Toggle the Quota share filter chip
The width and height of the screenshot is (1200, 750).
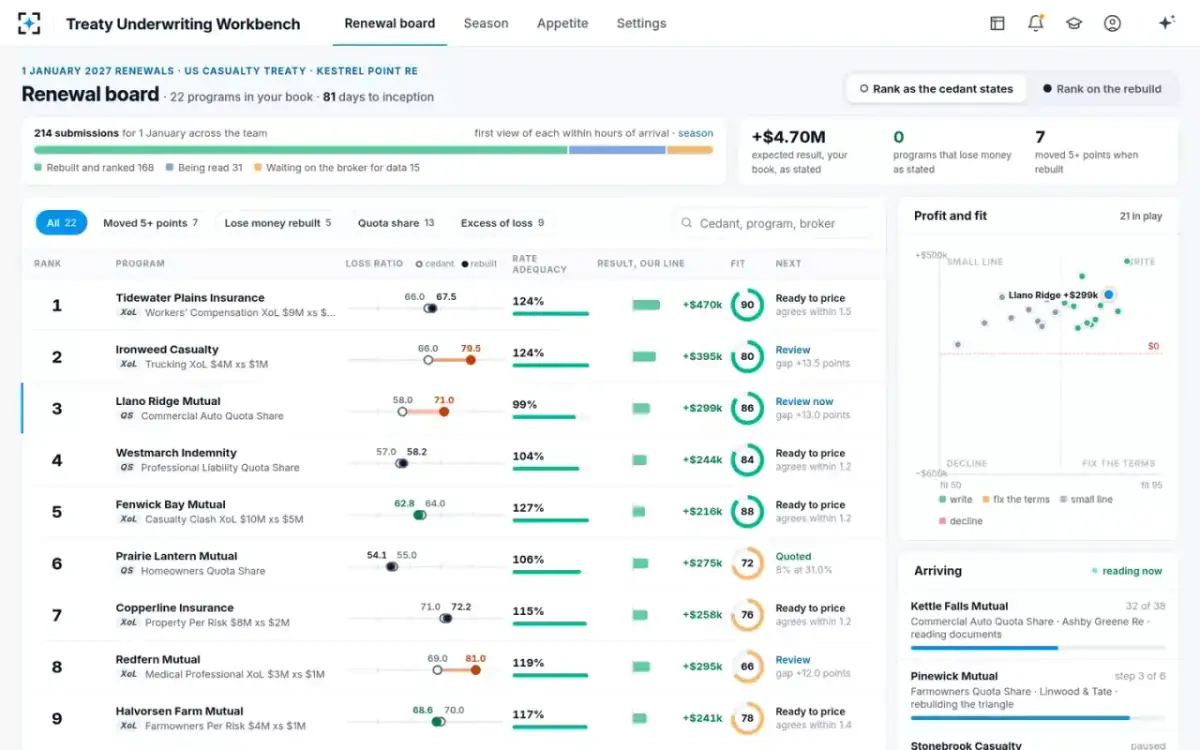coord(396,223)
